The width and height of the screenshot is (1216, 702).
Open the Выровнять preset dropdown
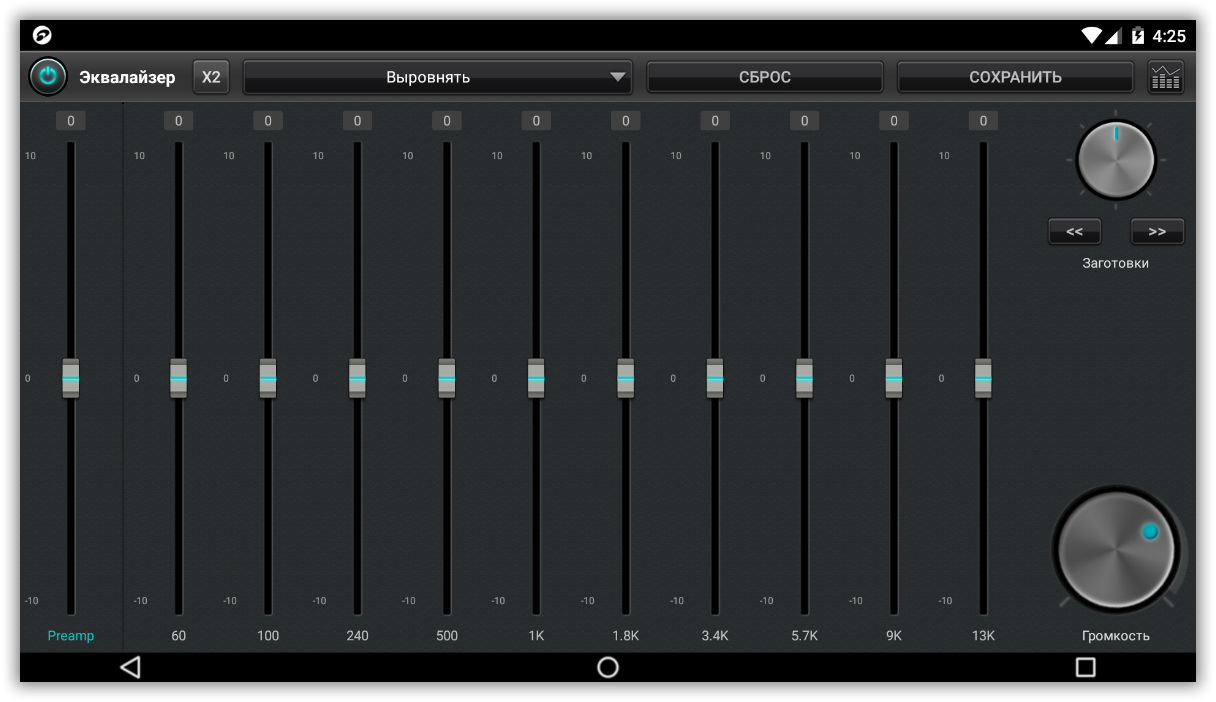tap(437, 77)
